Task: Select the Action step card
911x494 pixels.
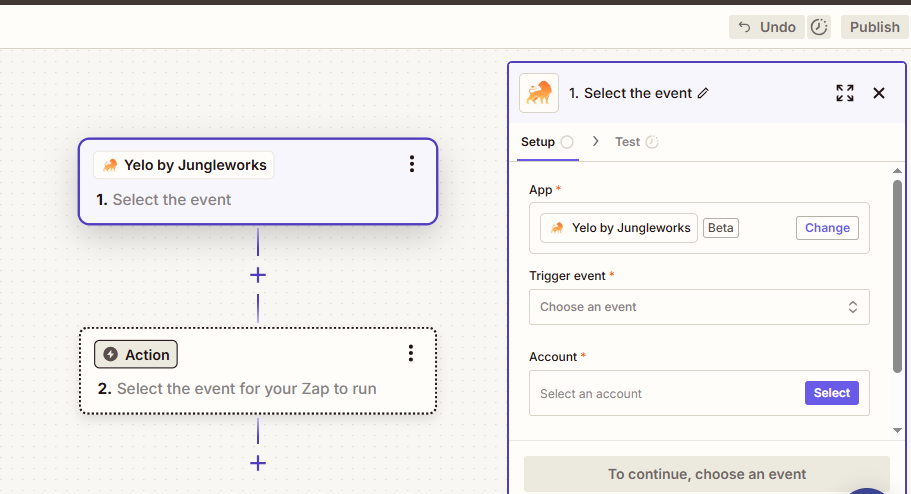Action: (258, 371)
